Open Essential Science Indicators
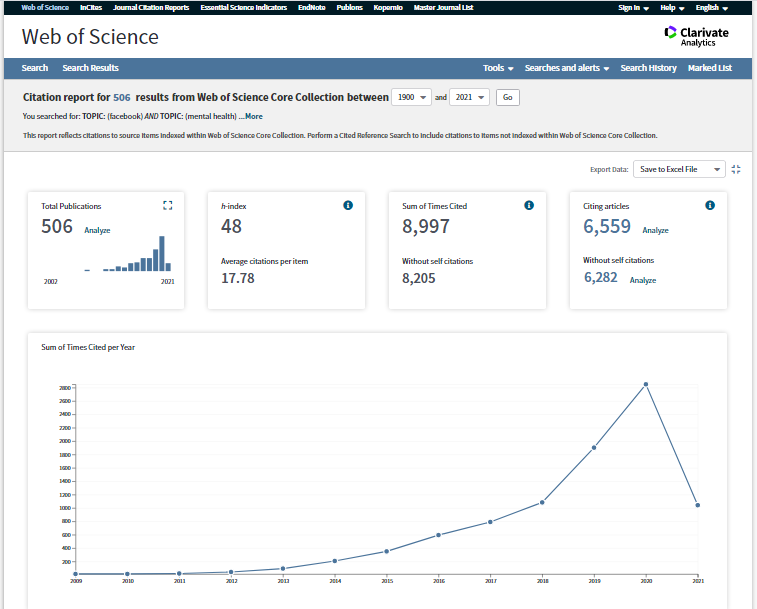This screenshot has height=609, width=757. point(244,8)
